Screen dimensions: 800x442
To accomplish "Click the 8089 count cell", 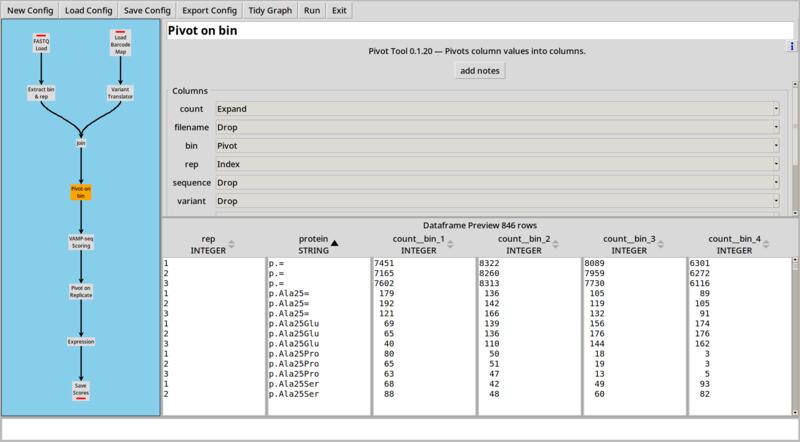I will [x=594, y=263].
